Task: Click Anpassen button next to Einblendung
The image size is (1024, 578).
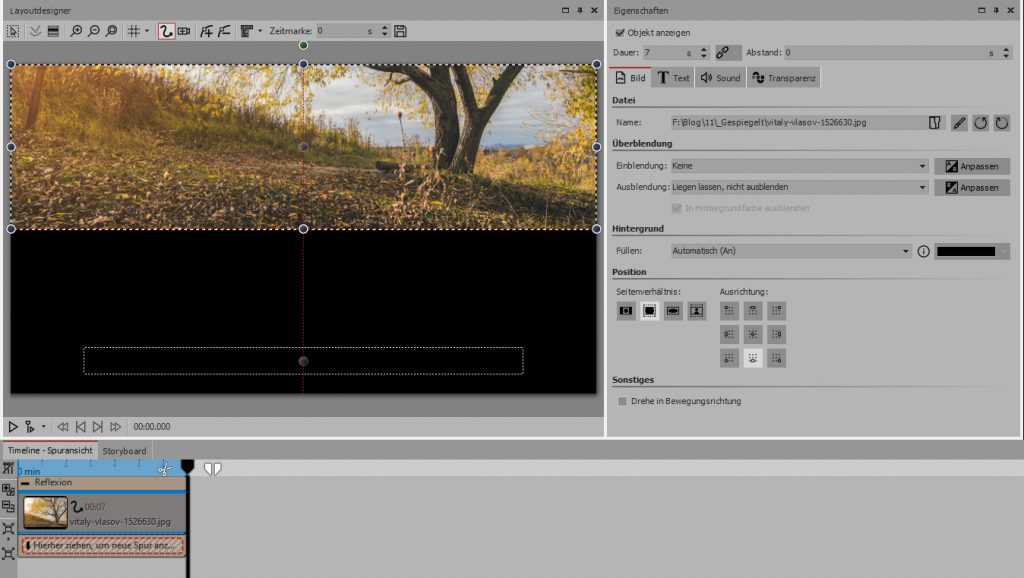Action: click(x=971, y=166)
